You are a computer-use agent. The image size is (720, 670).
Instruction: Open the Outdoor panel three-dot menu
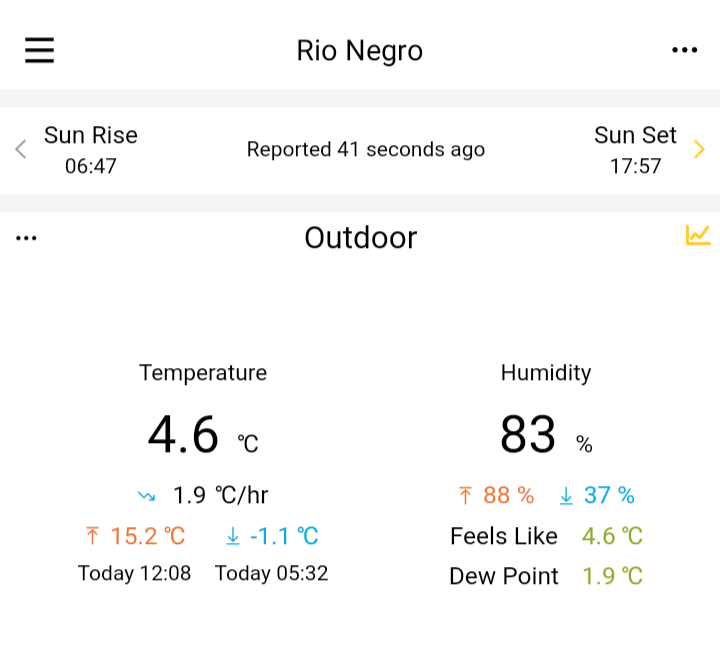(26, 238)
